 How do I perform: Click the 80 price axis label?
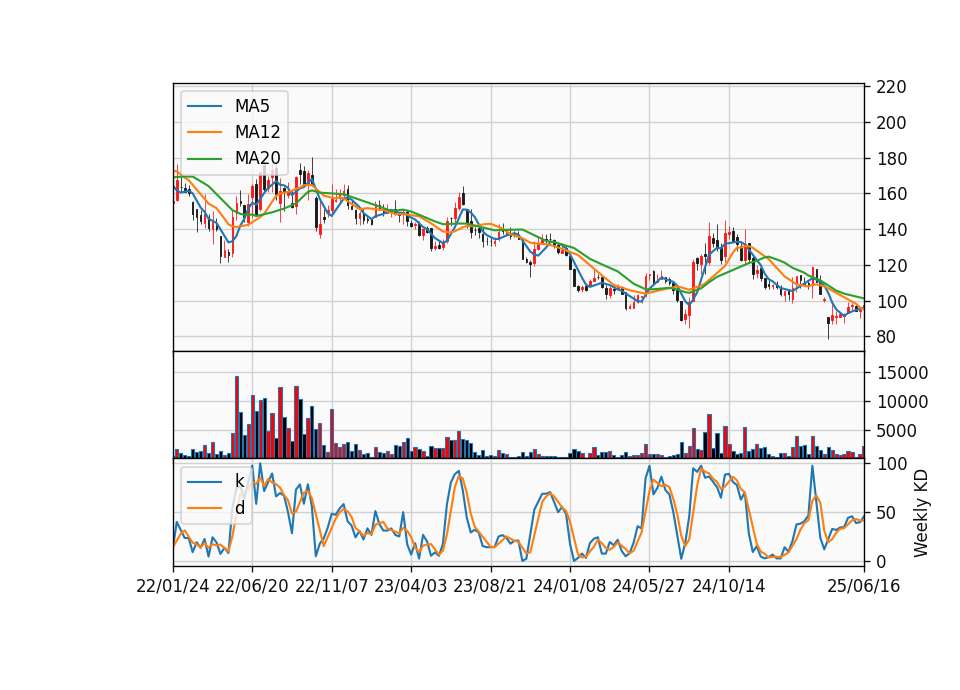886,337
